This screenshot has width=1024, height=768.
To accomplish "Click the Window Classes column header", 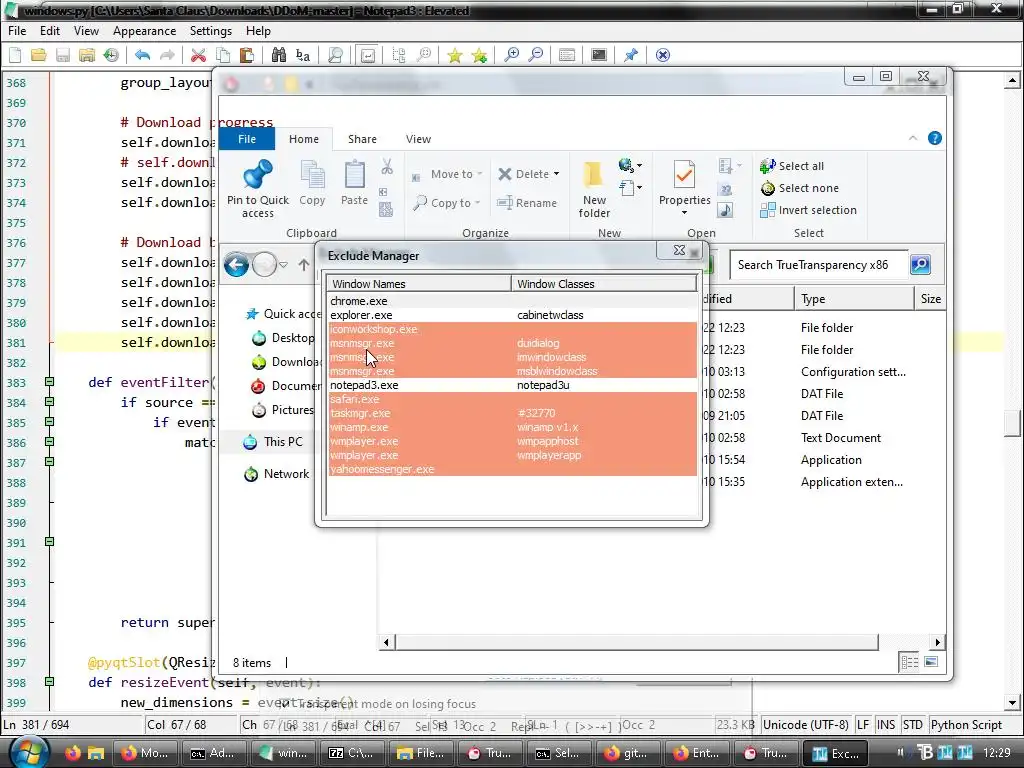I will pos(604,283).
